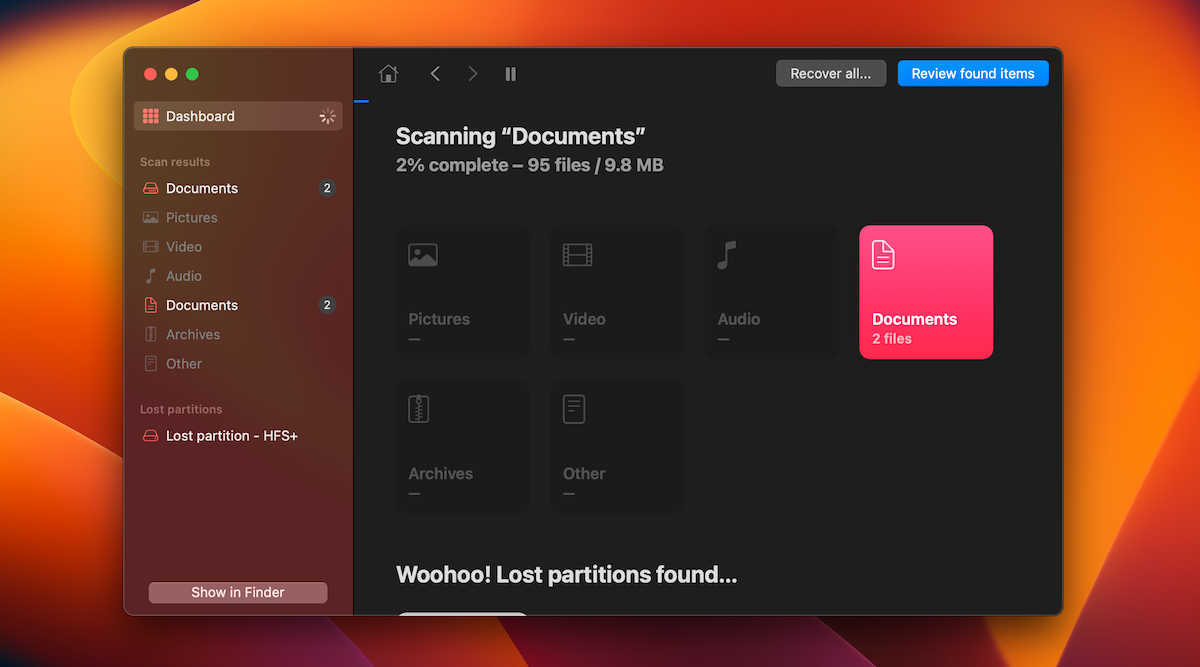
Task: Click Recover all… button
Action: 830,74
